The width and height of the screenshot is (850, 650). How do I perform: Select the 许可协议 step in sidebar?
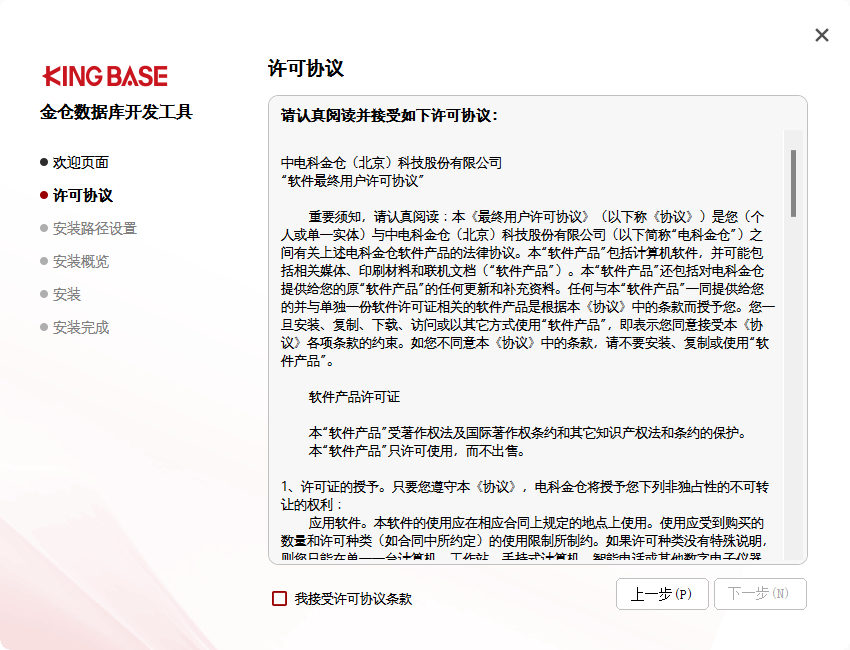tap(83, 195)
